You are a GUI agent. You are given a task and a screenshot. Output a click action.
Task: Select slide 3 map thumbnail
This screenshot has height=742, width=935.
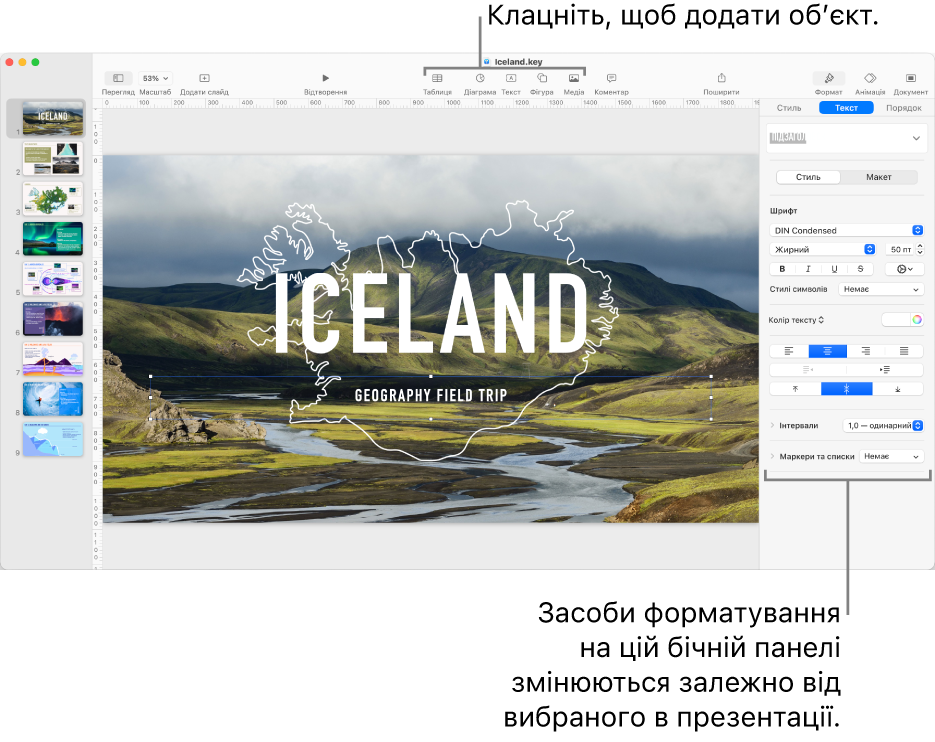pyautogui.click(x=53, y=199)
